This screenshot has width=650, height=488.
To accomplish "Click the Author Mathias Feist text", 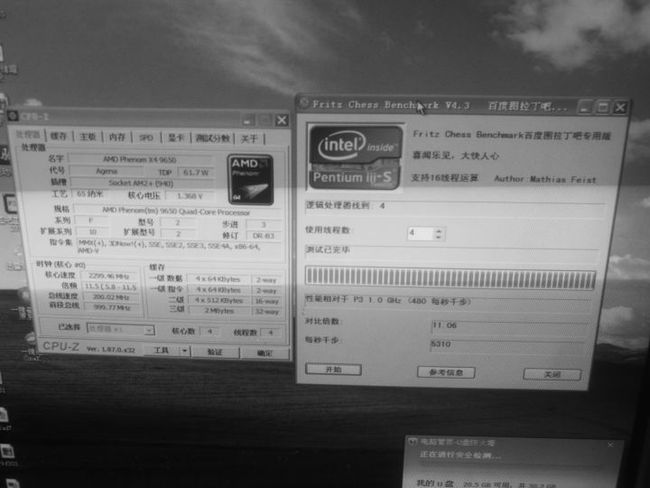I will 545,179.
